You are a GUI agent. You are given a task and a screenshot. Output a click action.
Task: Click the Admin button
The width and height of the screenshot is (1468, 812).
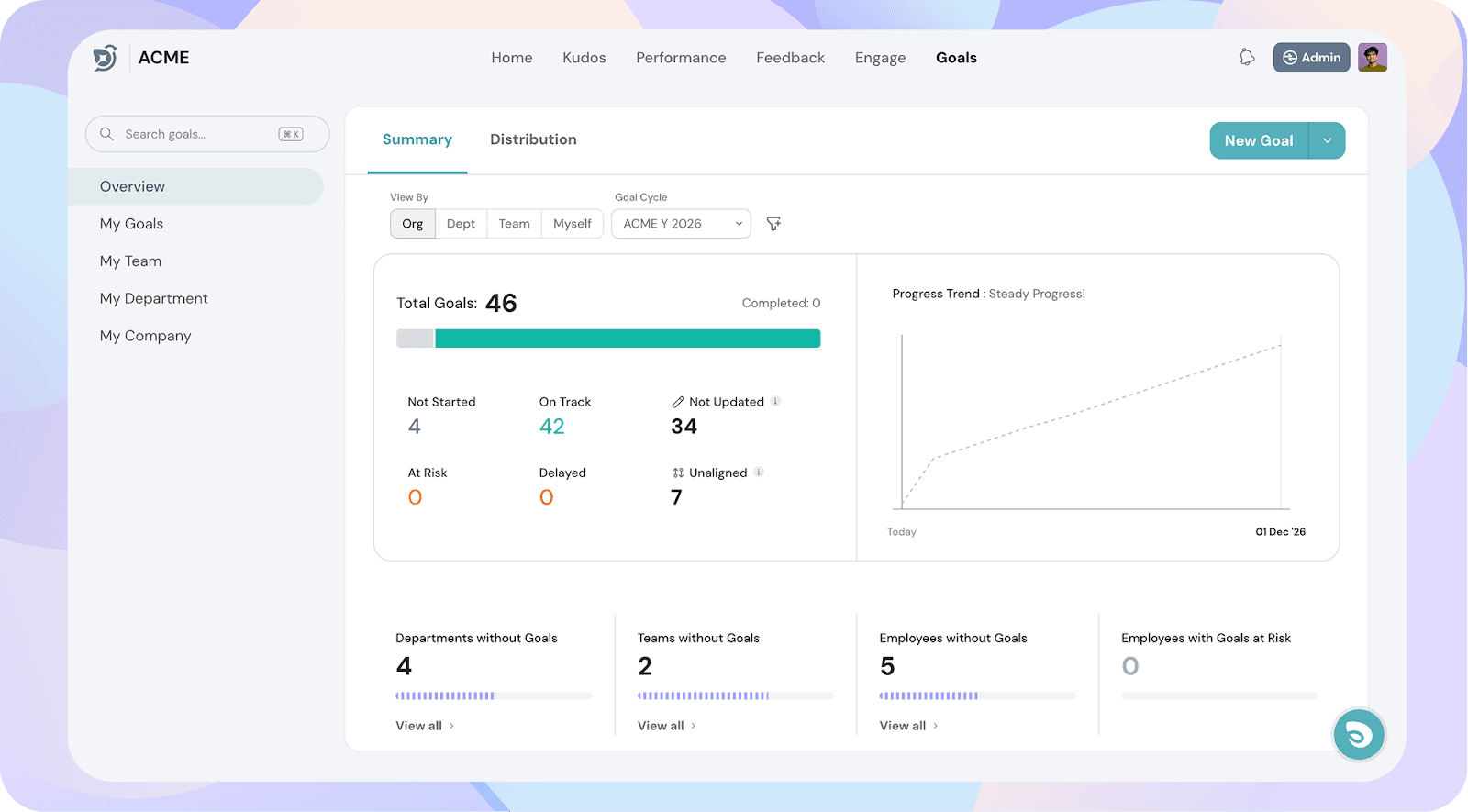click(x=1311, y=58)
